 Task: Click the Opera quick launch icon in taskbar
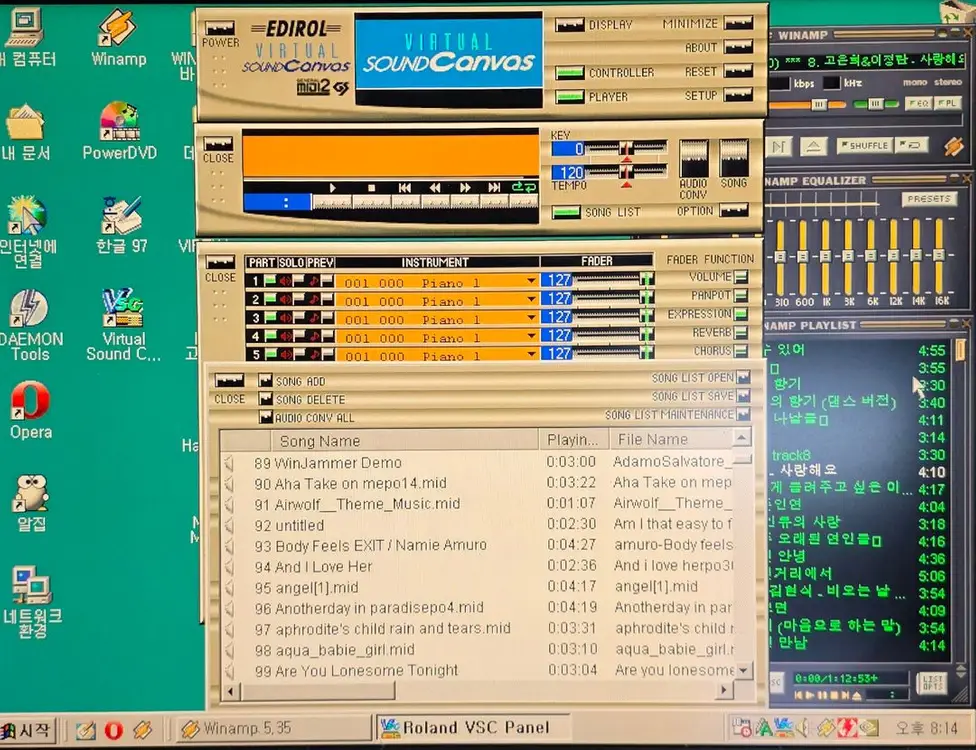click(113, 729)
